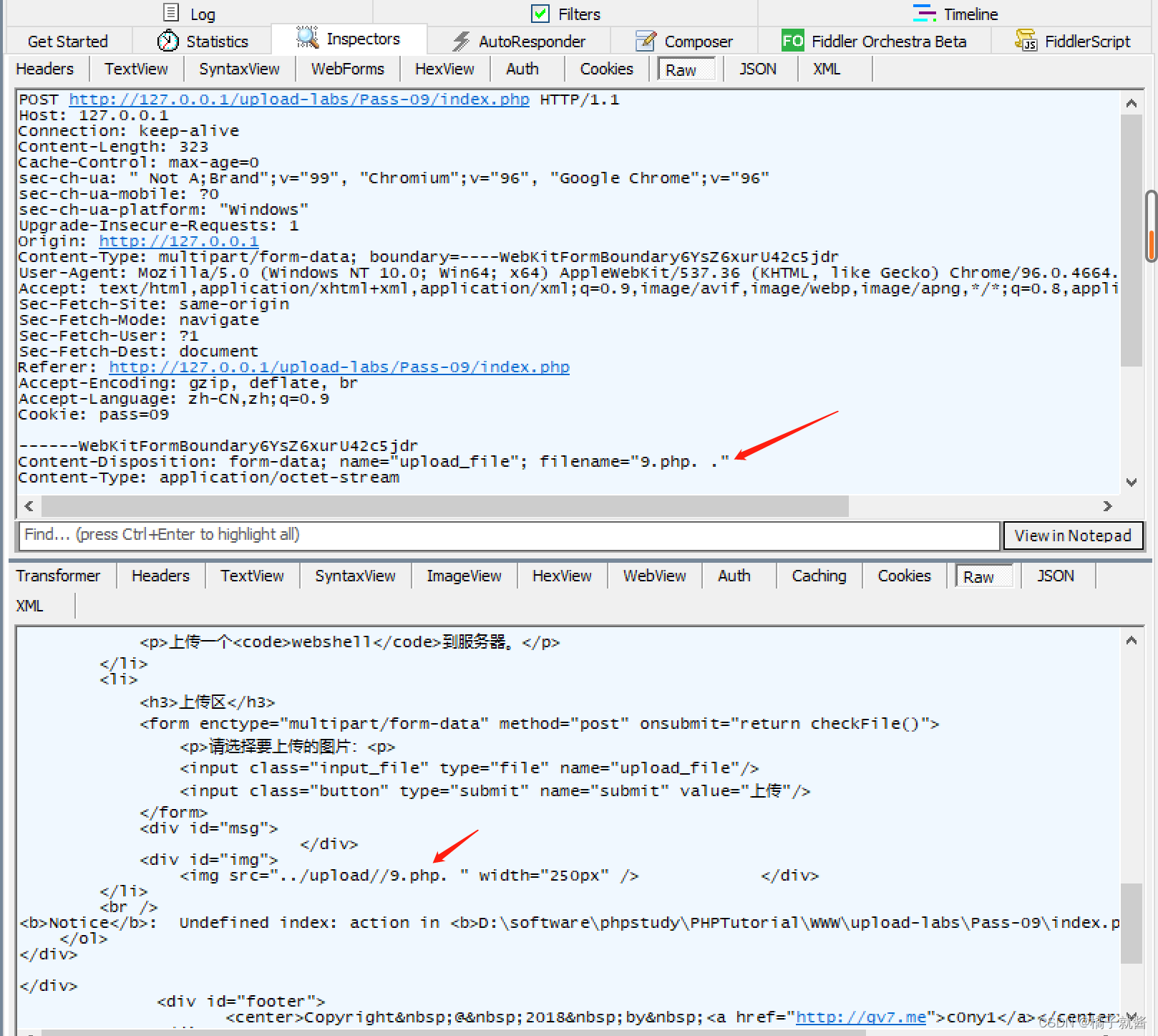Open Fiddler Orchestra Beta tab

tap(889, 42)
